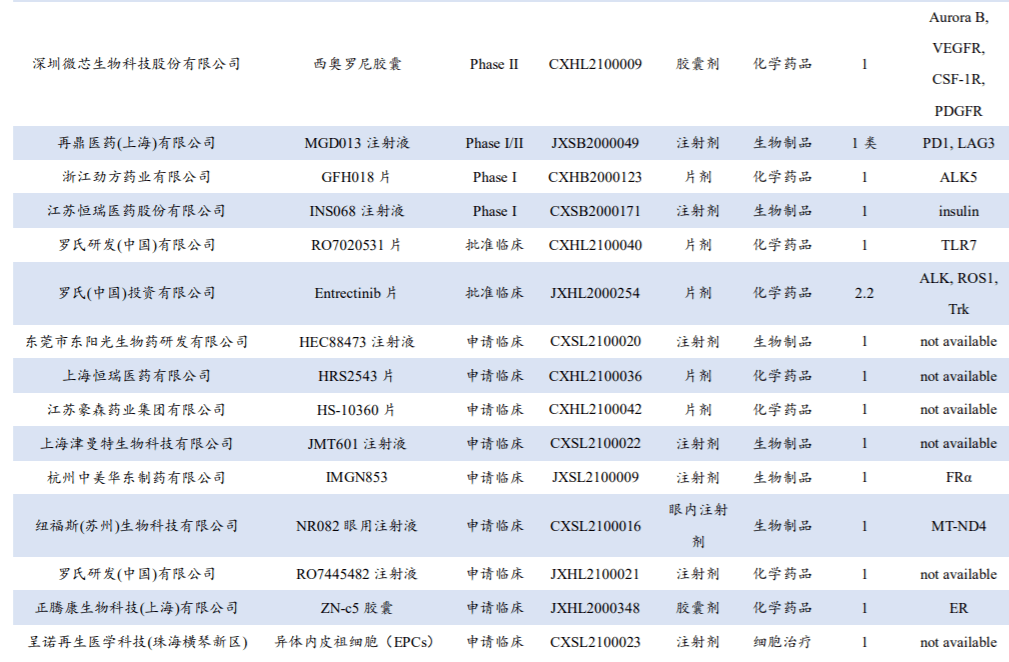Screen dimensions: 1009x662
Task: Click the dosage form 眼内注射
Action: coord(698,510)
